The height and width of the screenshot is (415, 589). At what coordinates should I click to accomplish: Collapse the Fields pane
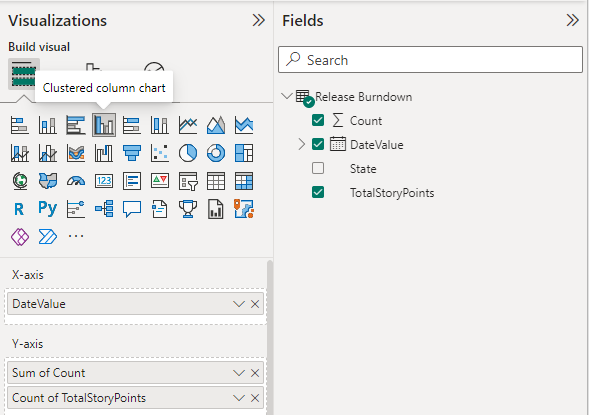(x=572, y=20)
